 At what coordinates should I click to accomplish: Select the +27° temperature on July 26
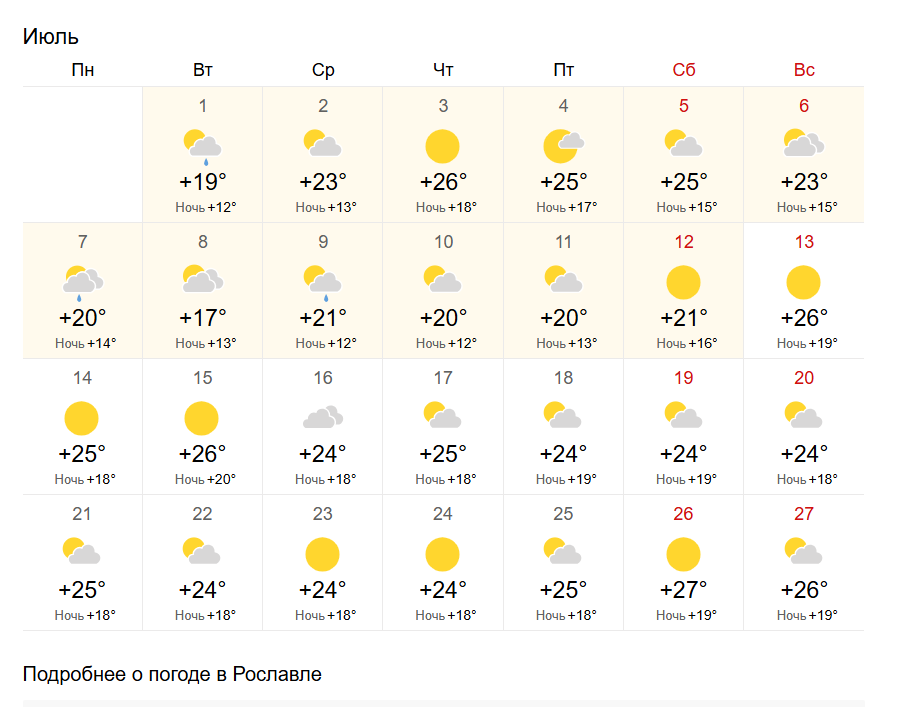pos(683,589)
